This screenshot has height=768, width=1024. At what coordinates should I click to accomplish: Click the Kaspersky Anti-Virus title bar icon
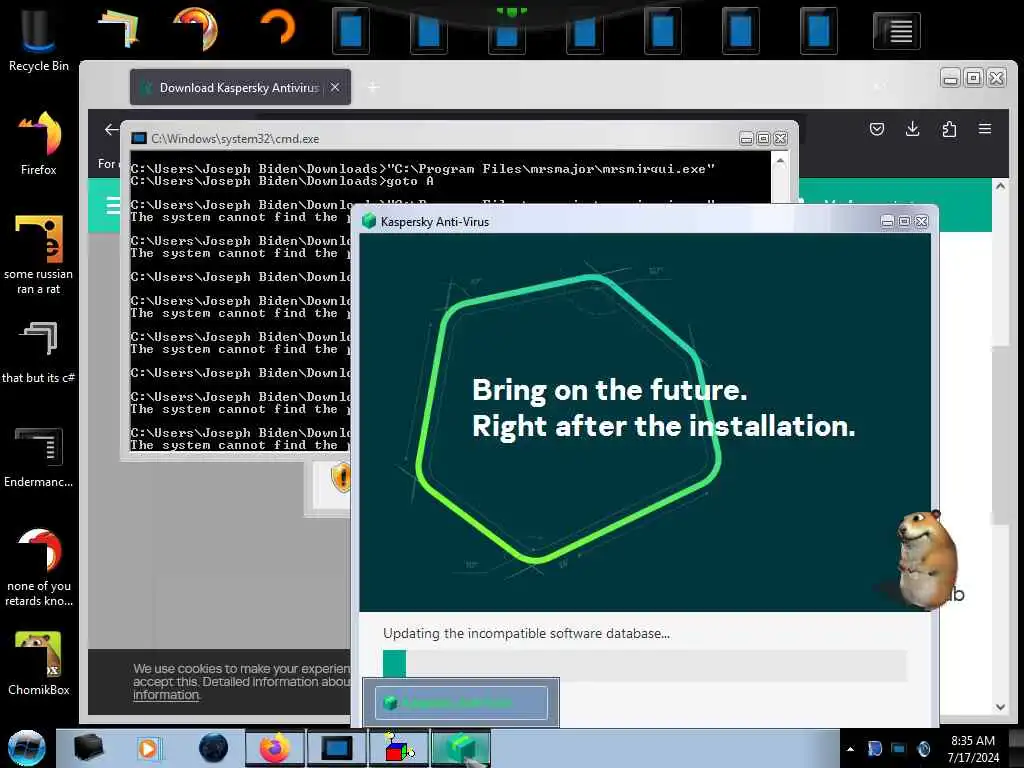pos(369,221)
